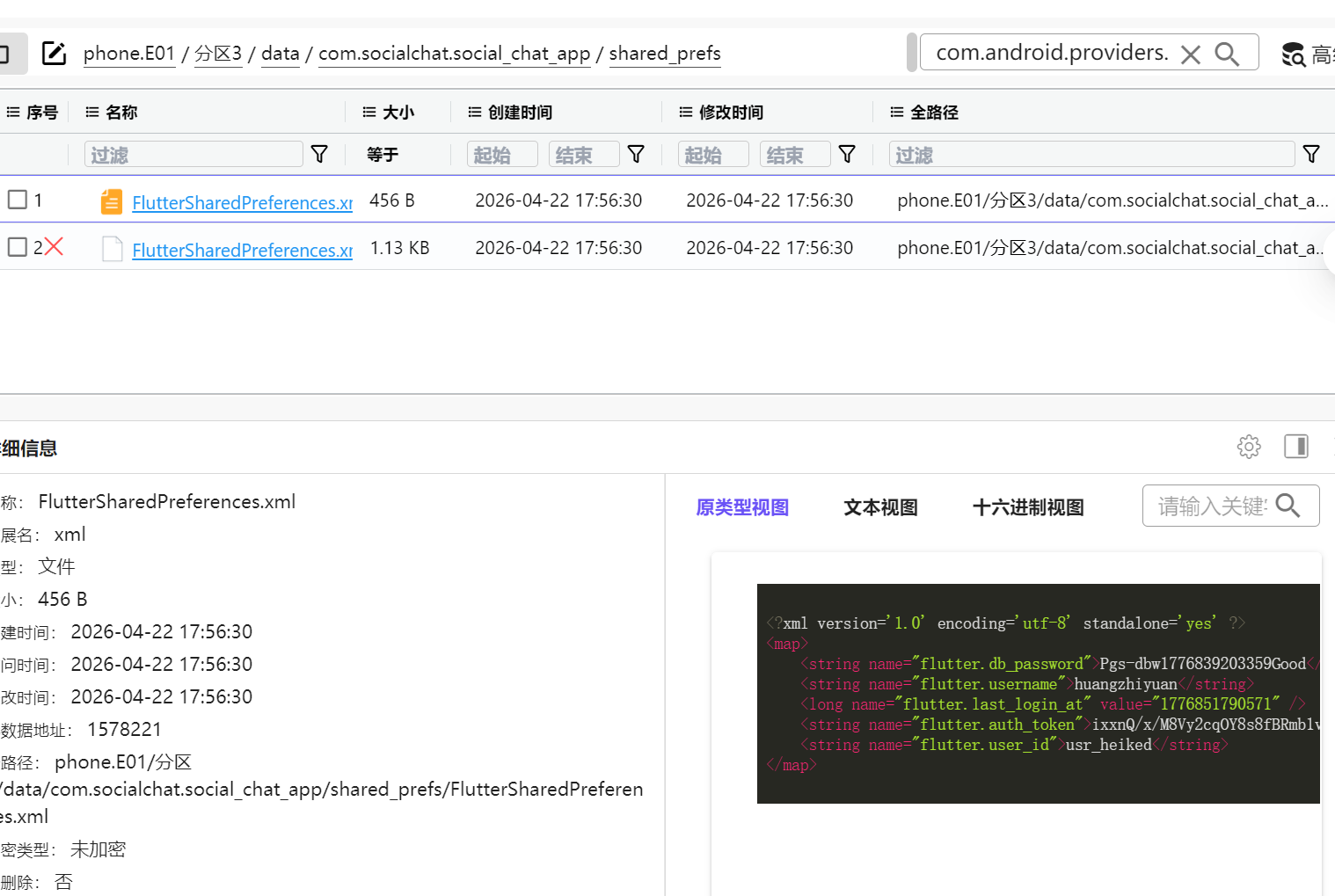This screenshot has height=896, width=1335.
Task: Switch to 原类型视图 tab
Action: tap(742, 507)
